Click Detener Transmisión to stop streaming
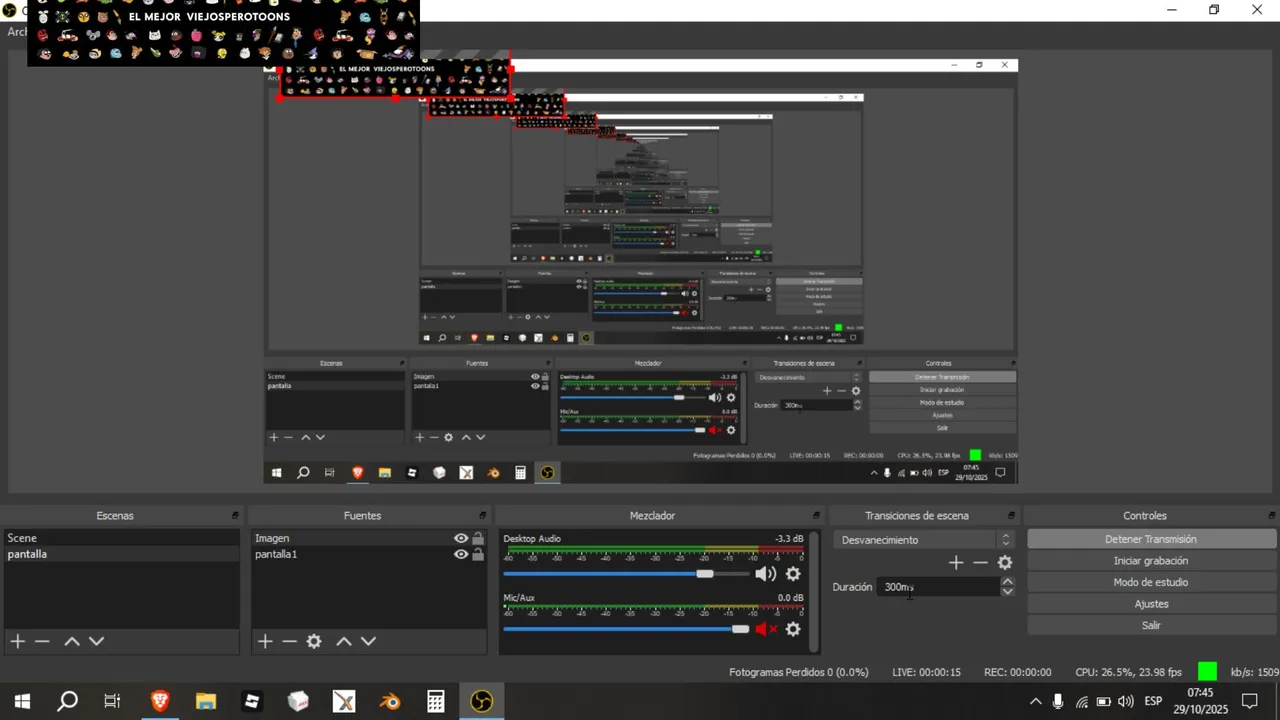This screenshot has height=720, width=1280. click(1151, 539)
